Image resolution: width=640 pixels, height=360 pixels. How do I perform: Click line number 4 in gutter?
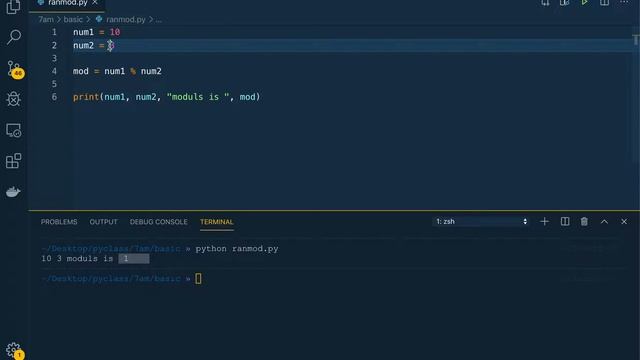tap(54, 71)
